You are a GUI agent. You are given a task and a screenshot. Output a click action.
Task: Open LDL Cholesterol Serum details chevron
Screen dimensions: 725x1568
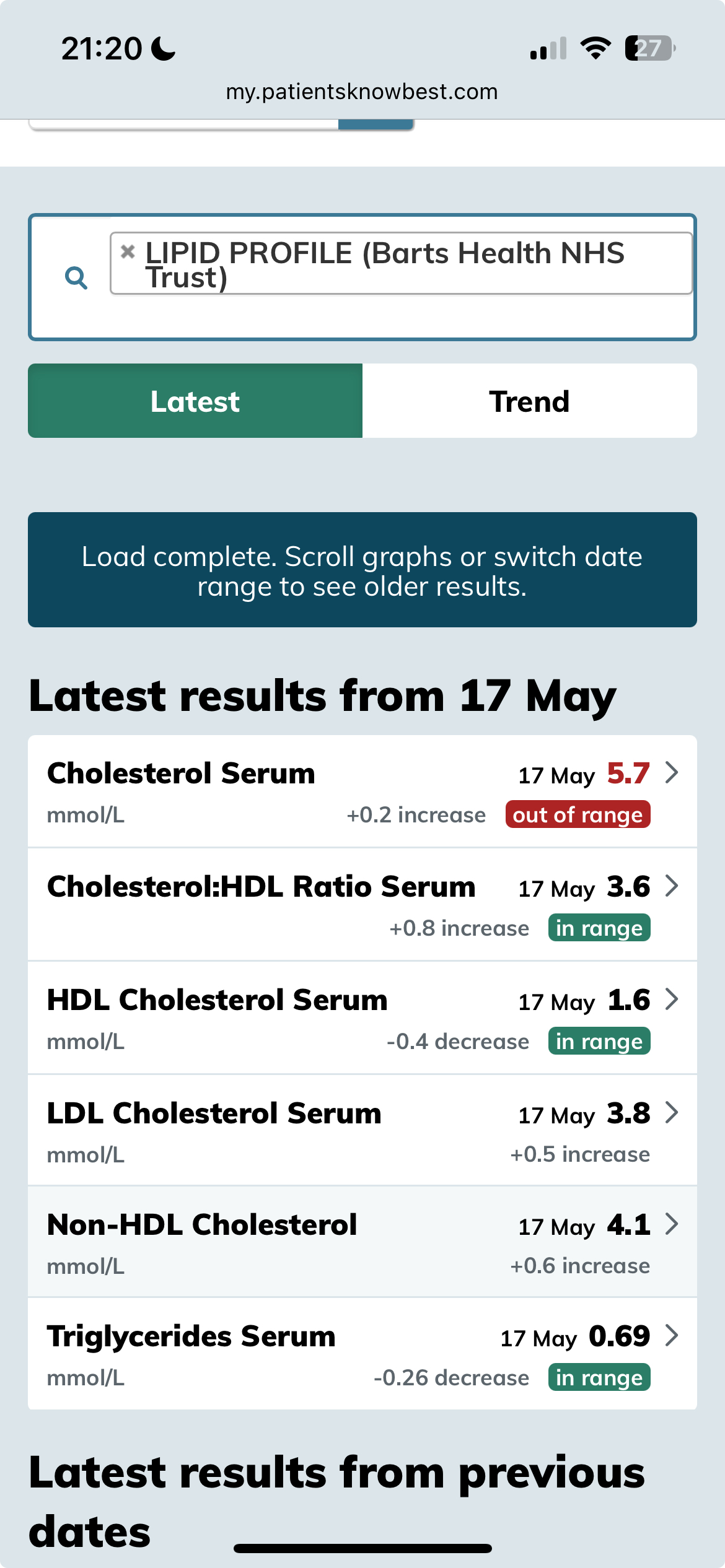[x=672, y=1113]
